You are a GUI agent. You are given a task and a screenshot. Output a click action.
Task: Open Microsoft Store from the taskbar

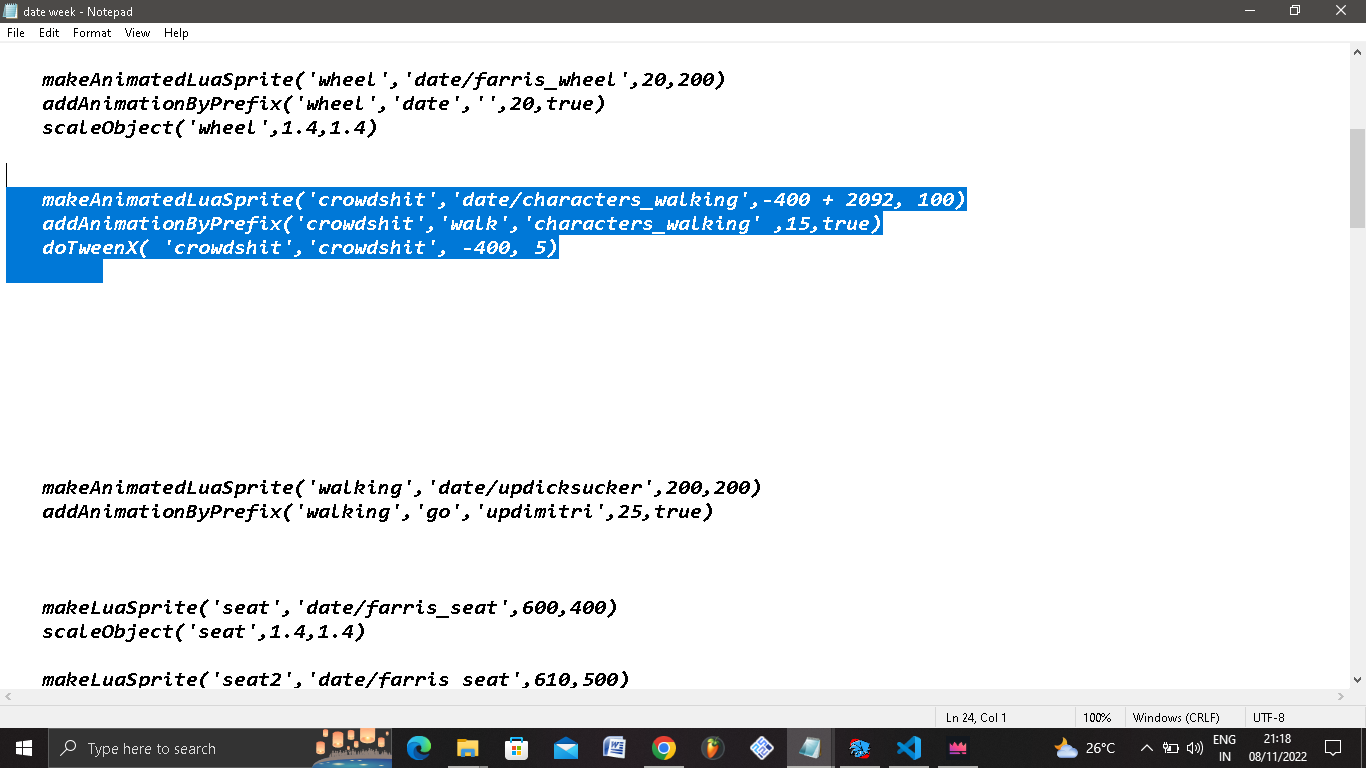516,748
